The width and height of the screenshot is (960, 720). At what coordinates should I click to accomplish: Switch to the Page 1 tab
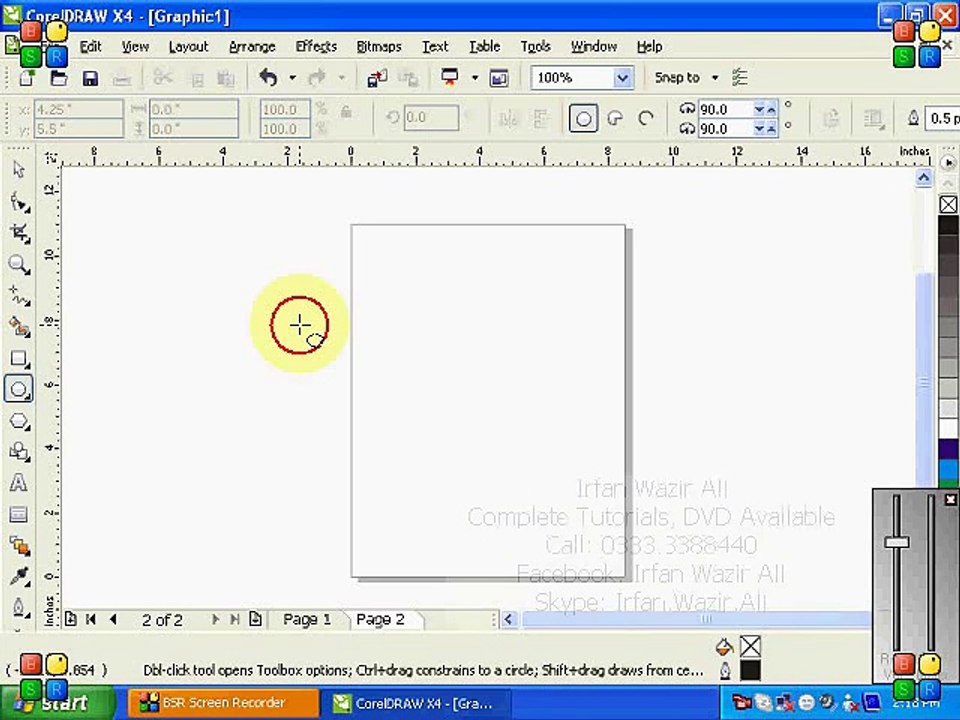[307, 620]
